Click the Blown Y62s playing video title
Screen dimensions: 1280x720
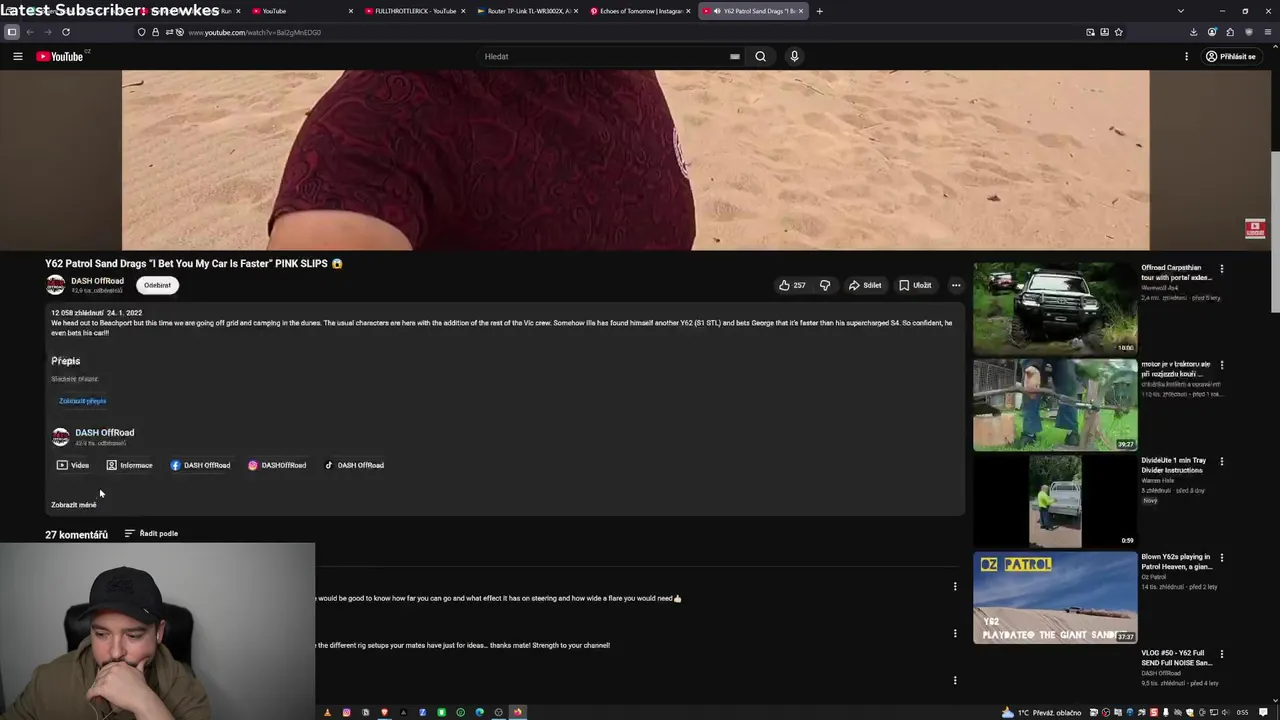(1177, 562)
